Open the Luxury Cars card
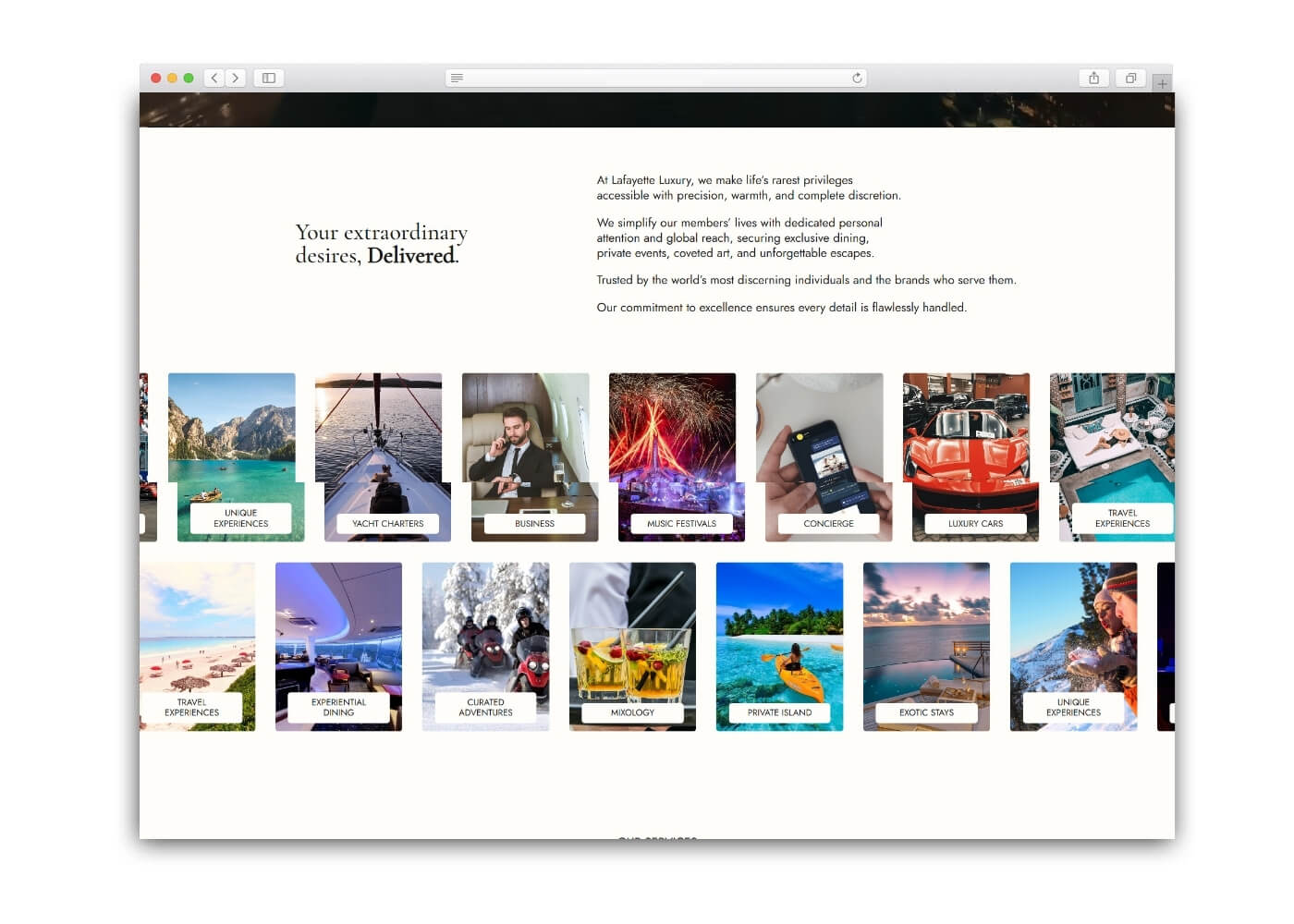The image size is (1294, 924). (x=970, y=456)
